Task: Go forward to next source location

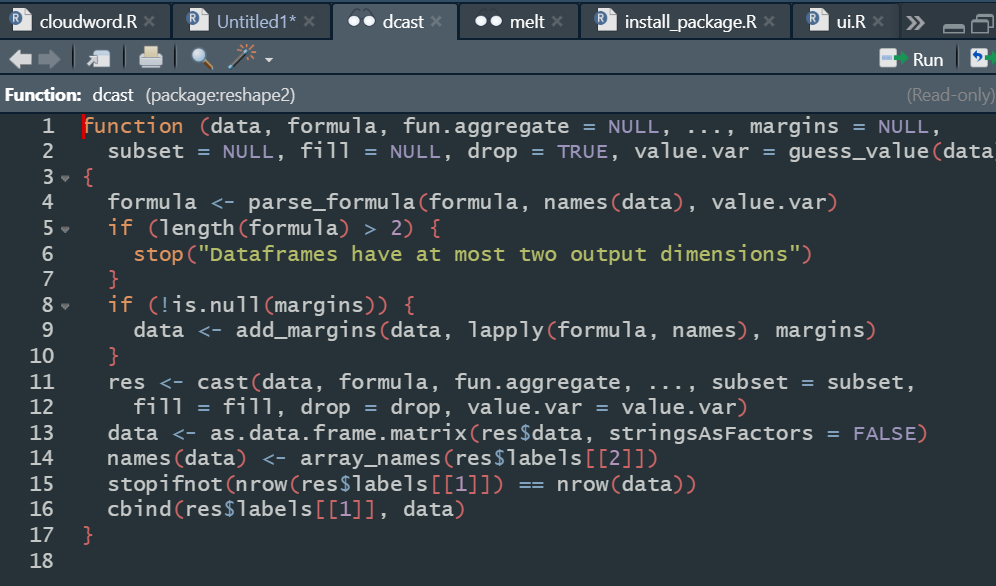Action: 49,59
